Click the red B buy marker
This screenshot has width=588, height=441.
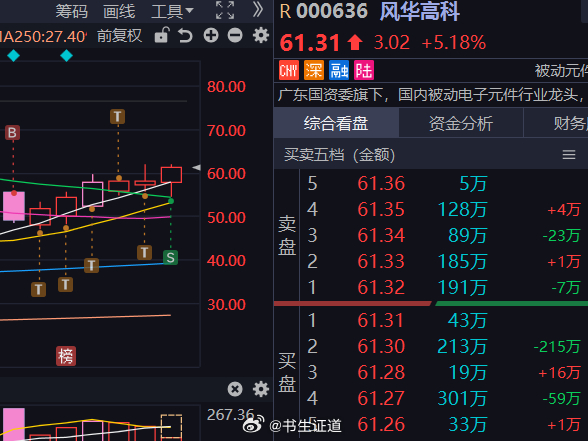(12, 133)
